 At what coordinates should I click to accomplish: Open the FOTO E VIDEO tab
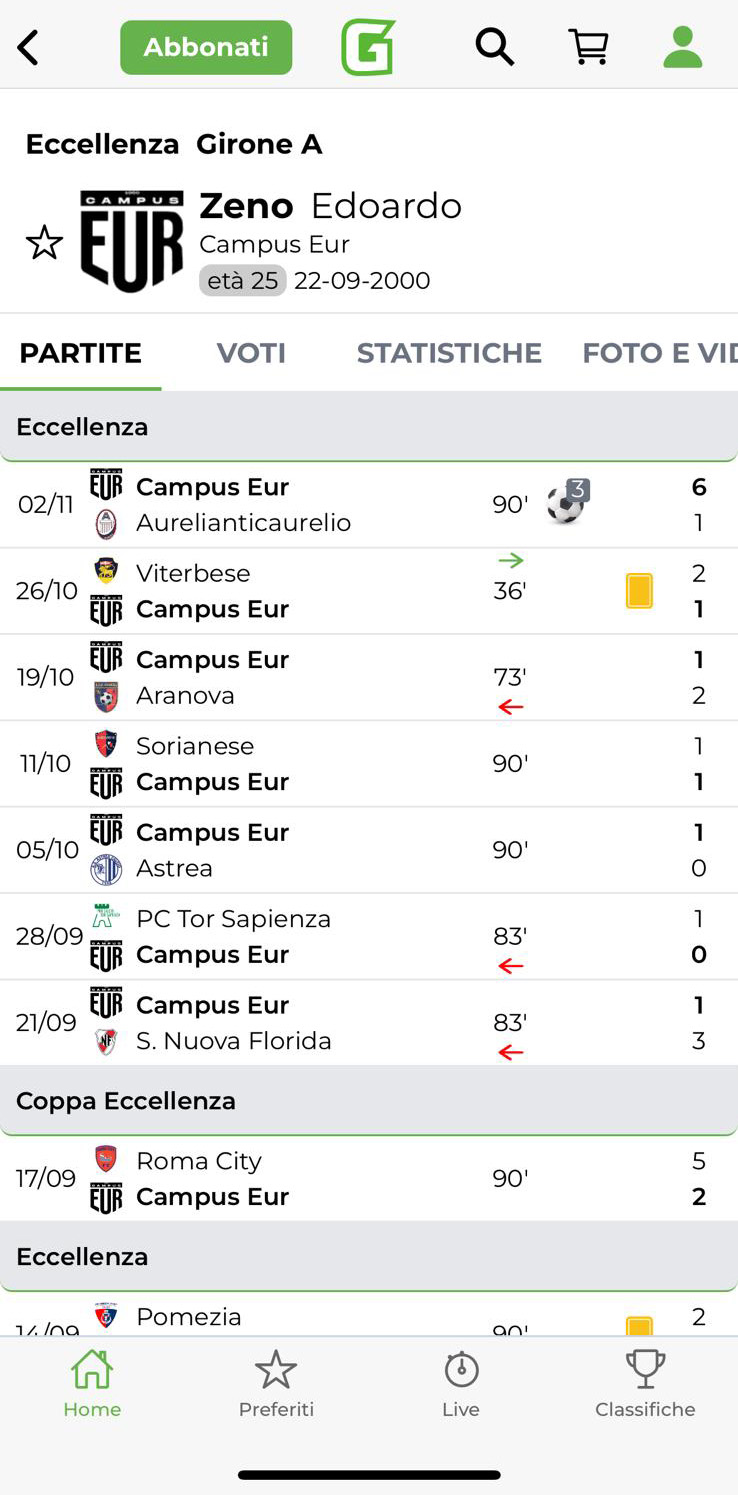[660, 353]
